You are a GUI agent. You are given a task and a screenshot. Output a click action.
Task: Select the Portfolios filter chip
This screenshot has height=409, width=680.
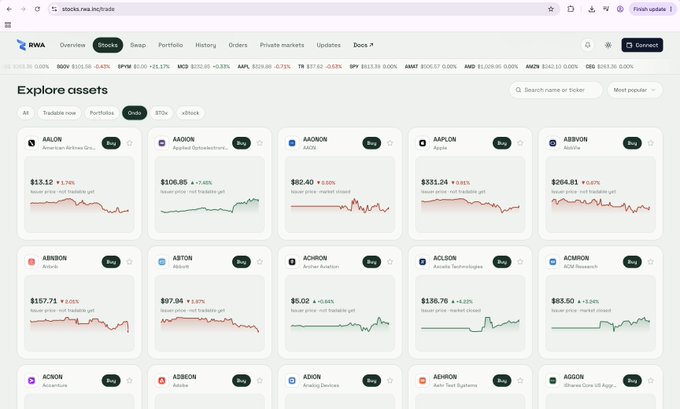102,113
